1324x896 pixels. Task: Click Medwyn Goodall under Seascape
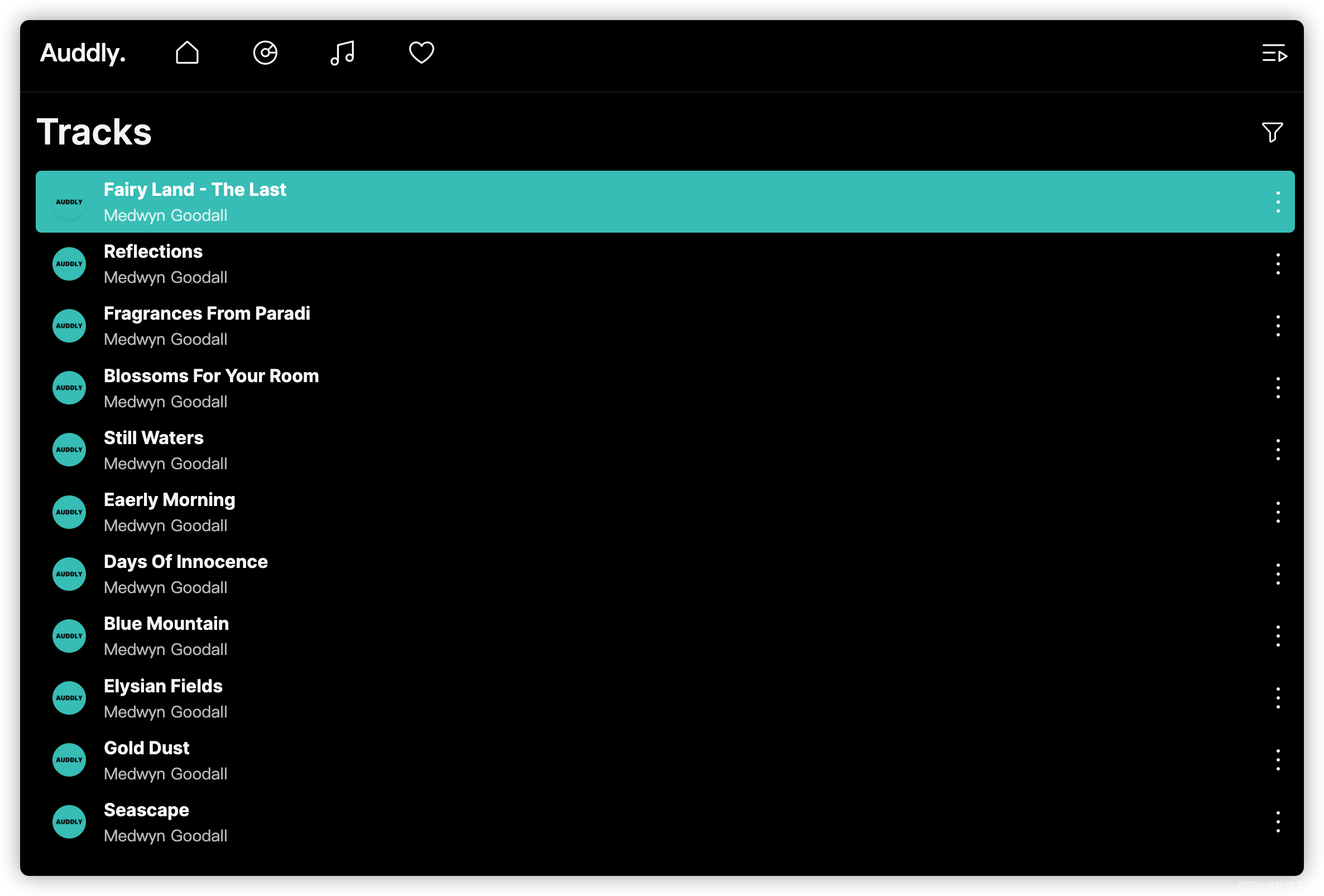pos(166,836)
